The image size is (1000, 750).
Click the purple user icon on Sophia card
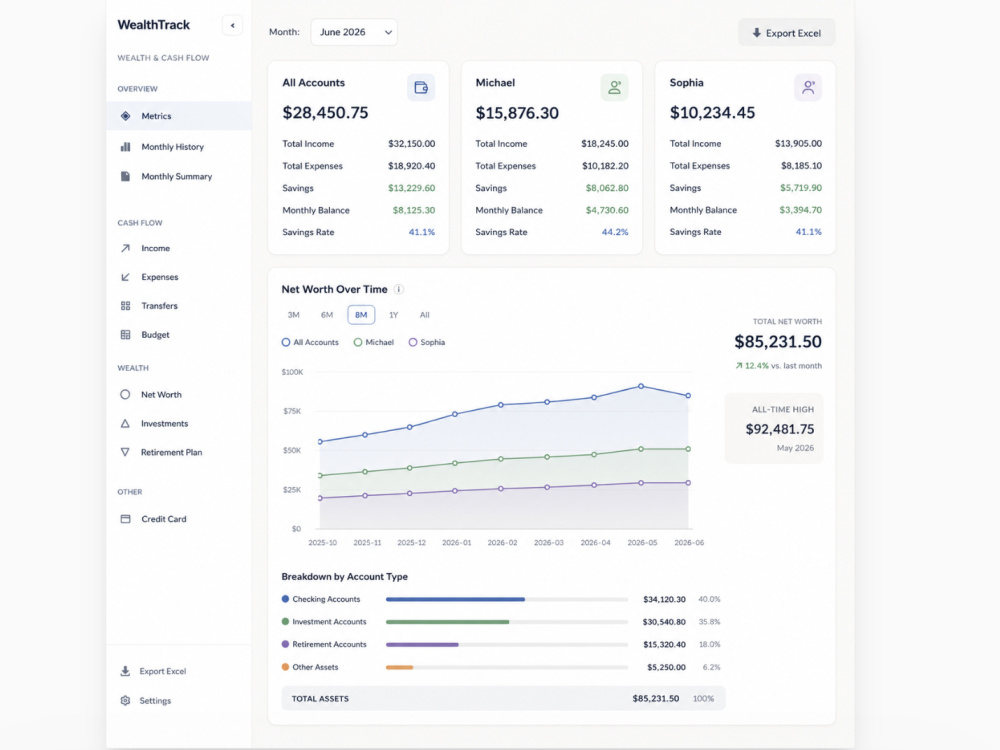(808, 87)
